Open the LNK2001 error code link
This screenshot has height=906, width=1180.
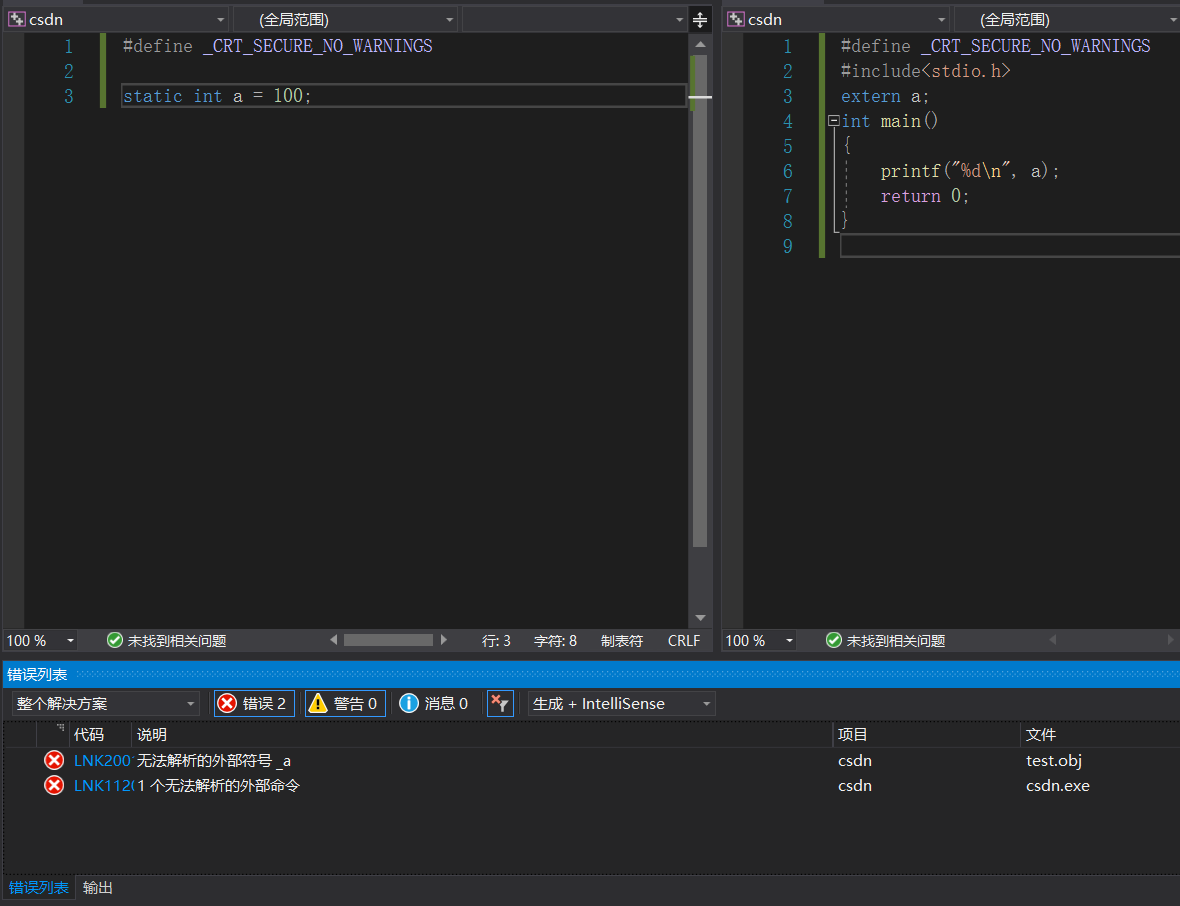102,761
